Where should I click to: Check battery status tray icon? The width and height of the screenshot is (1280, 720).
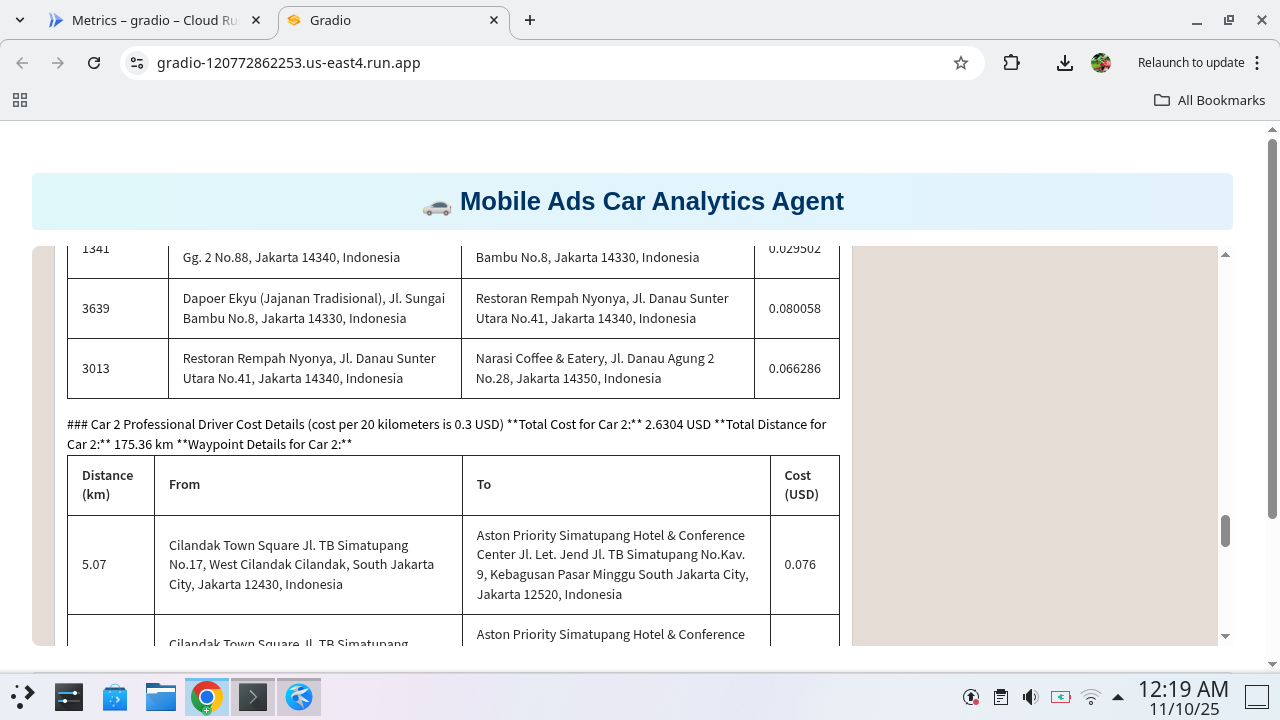point(1061,697)
